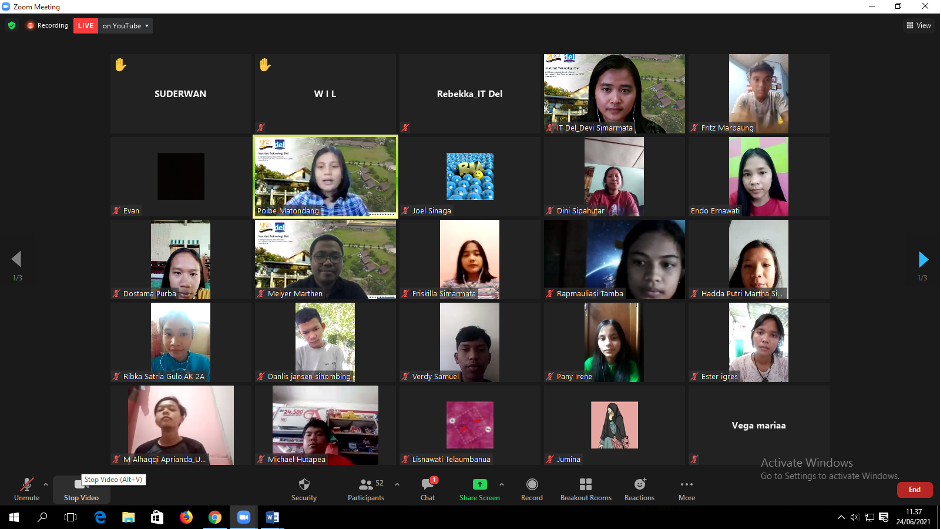Expand participants options arrow
The image size is (941, 529).
click(397, 484)
